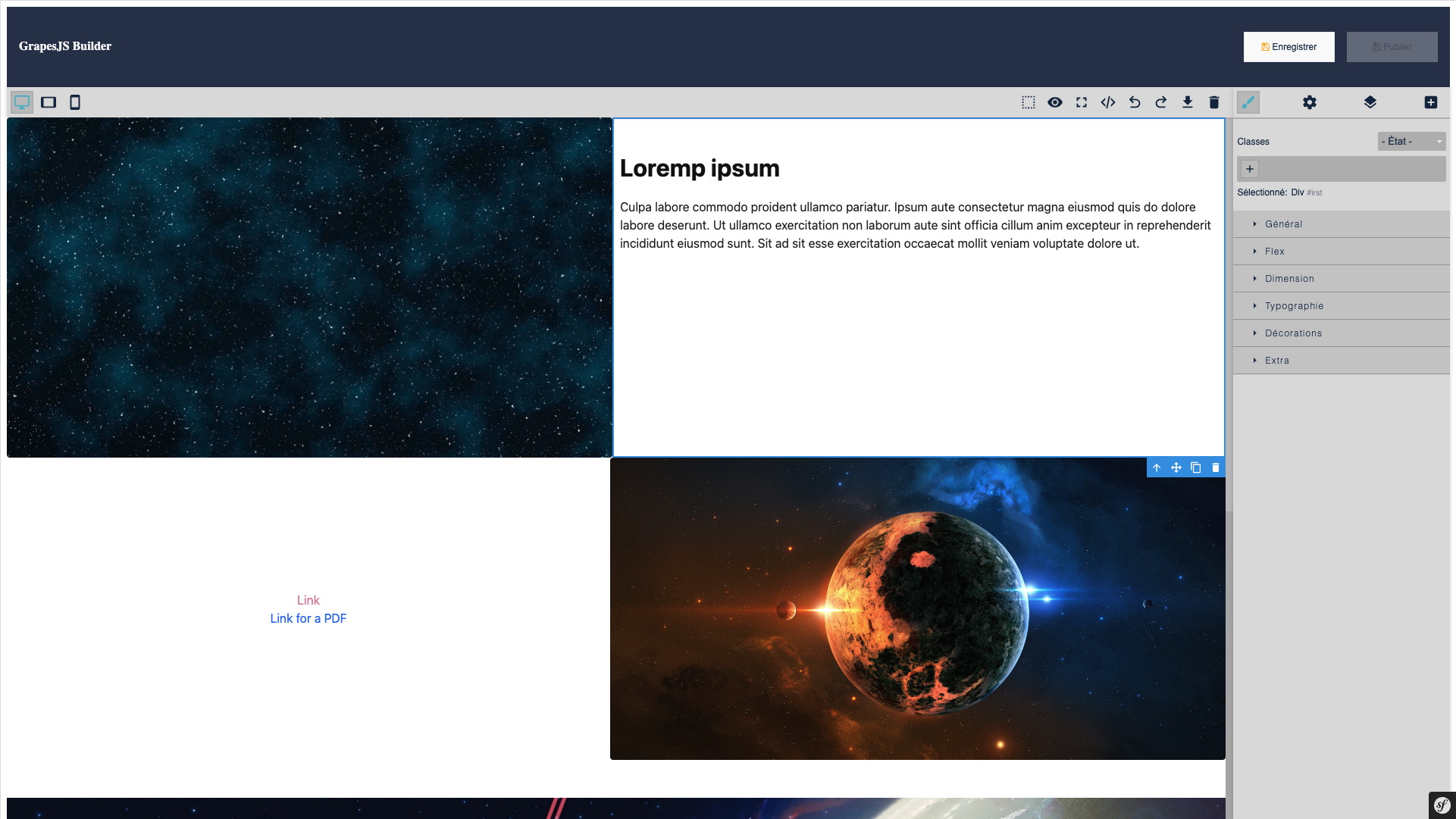Toggle fullscreen mode

[1082, 102]
